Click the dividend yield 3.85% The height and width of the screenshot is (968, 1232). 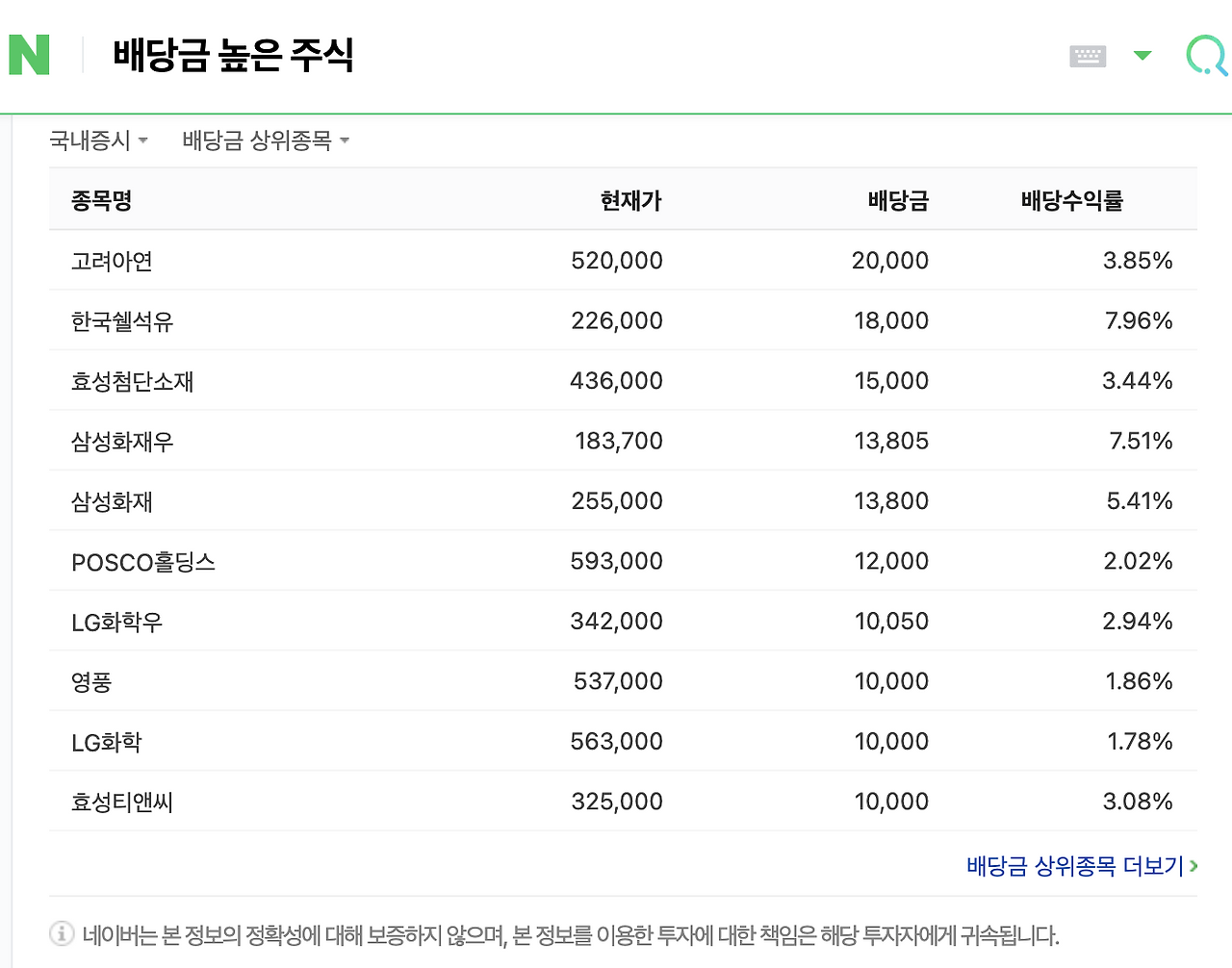click(1138, 261)
